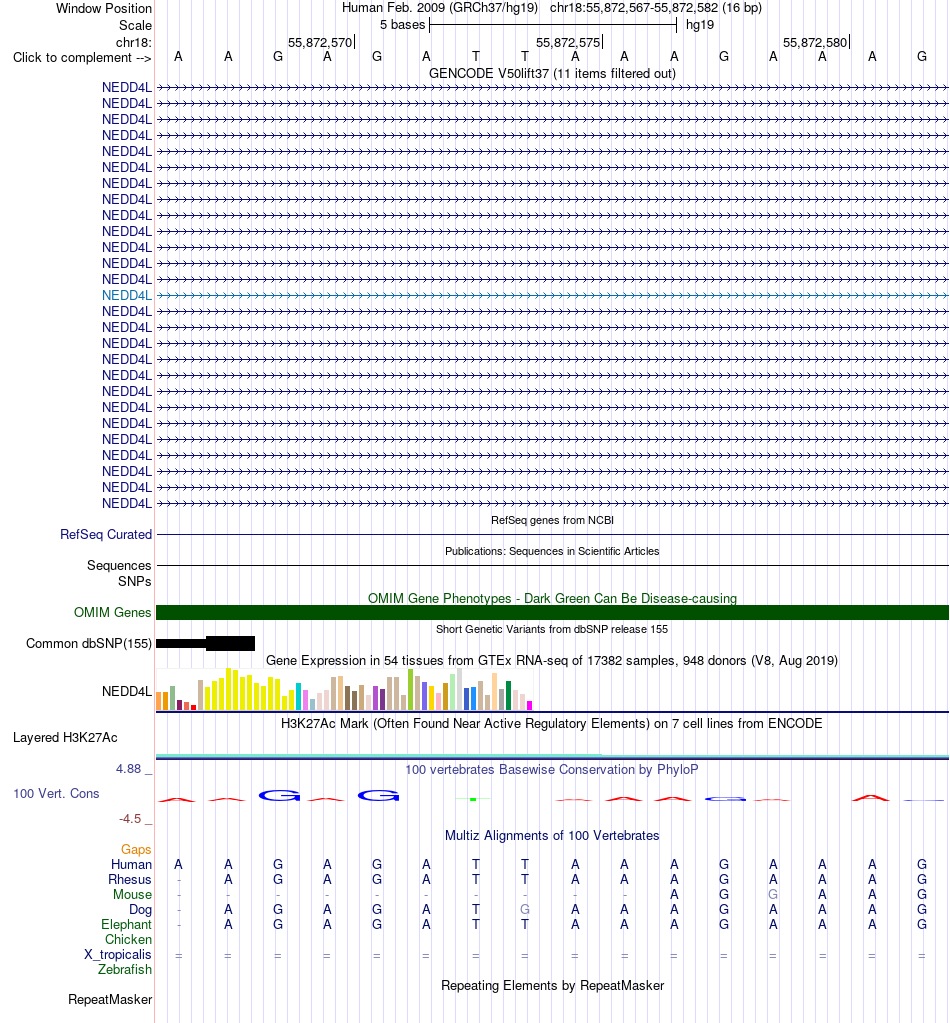This screenshot has width=950, height=1023.
Task: Click the 'GENCODE V50lift37 (11 items filtered out)' title
Action: (552, 74)
